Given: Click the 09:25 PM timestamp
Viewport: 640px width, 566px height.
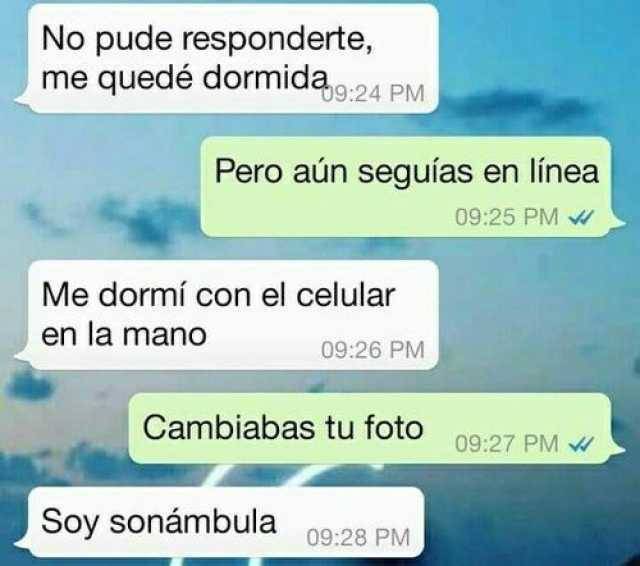Looking at the screenshot, I should 507,217.
